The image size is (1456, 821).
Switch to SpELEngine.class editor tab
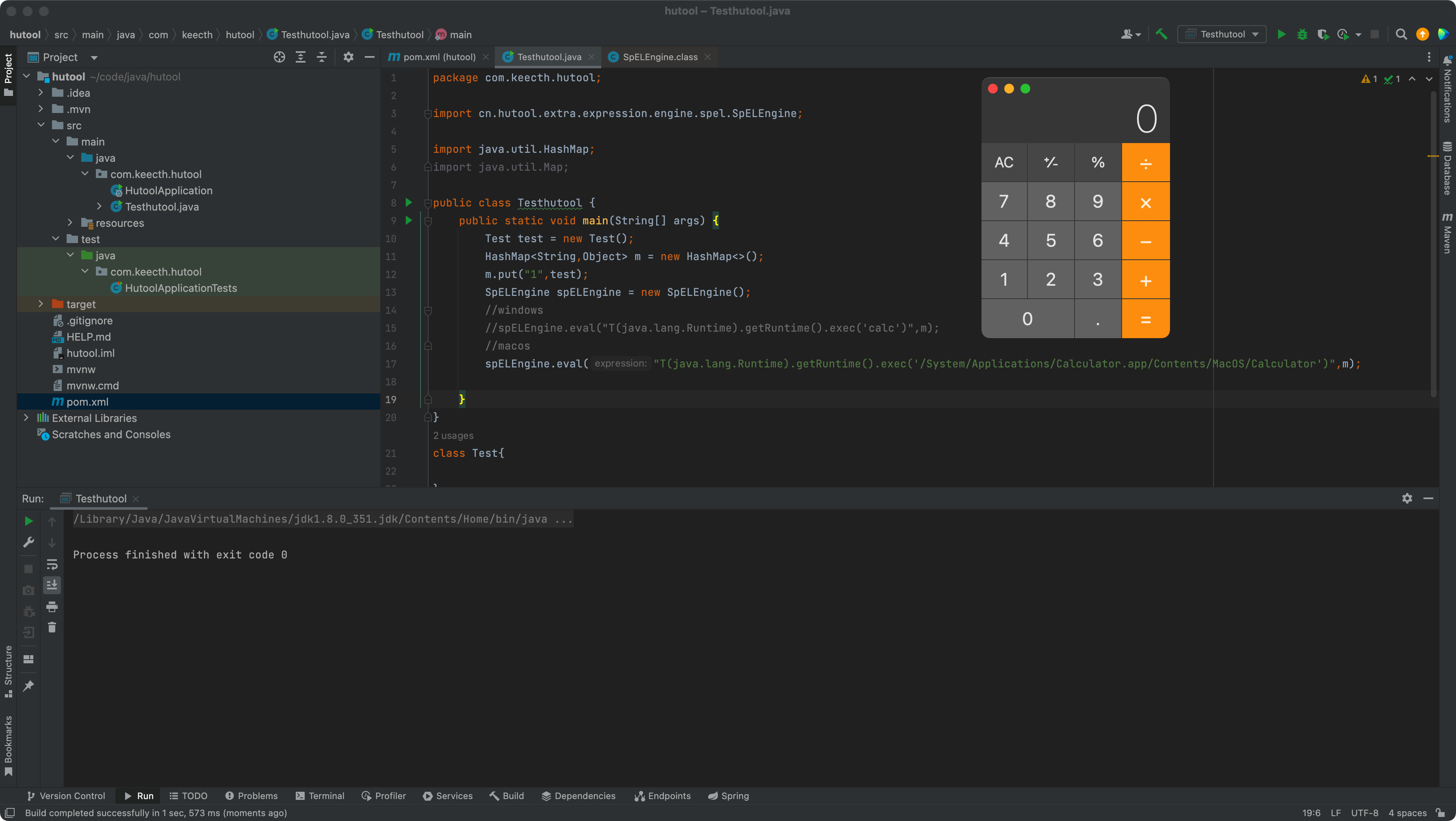pos(660,57)
